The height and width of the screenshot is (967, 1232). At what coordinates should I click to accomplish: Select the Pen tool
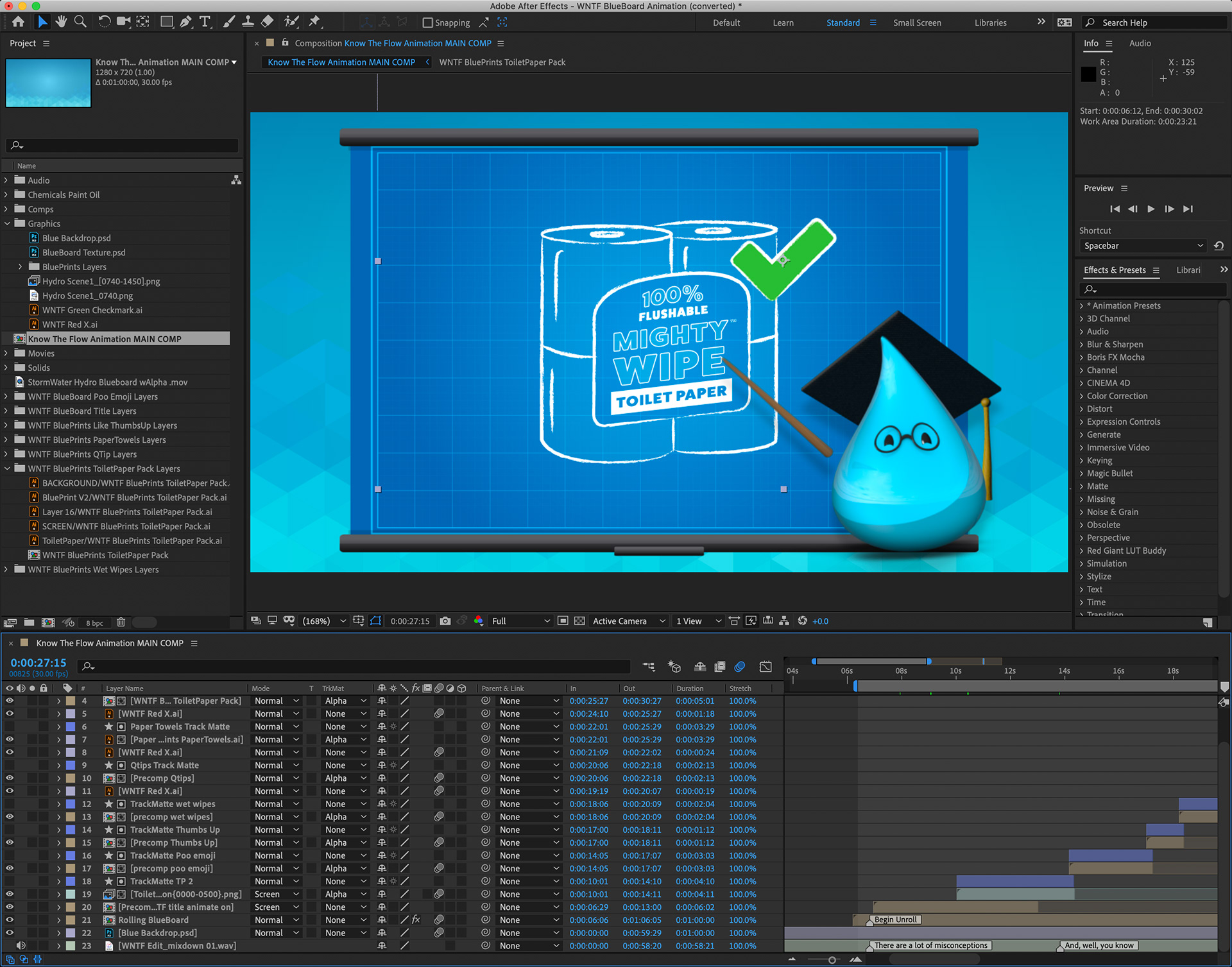185,22
